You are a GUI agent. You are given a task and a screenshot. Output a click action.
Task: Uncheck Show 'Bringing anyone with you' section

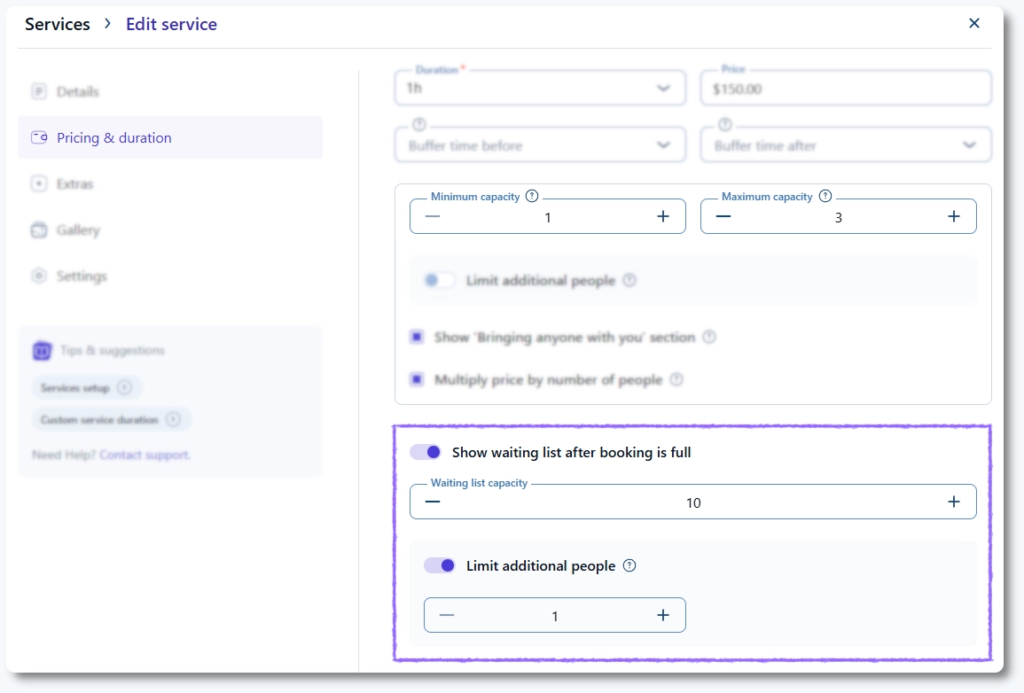click(417, 338)
